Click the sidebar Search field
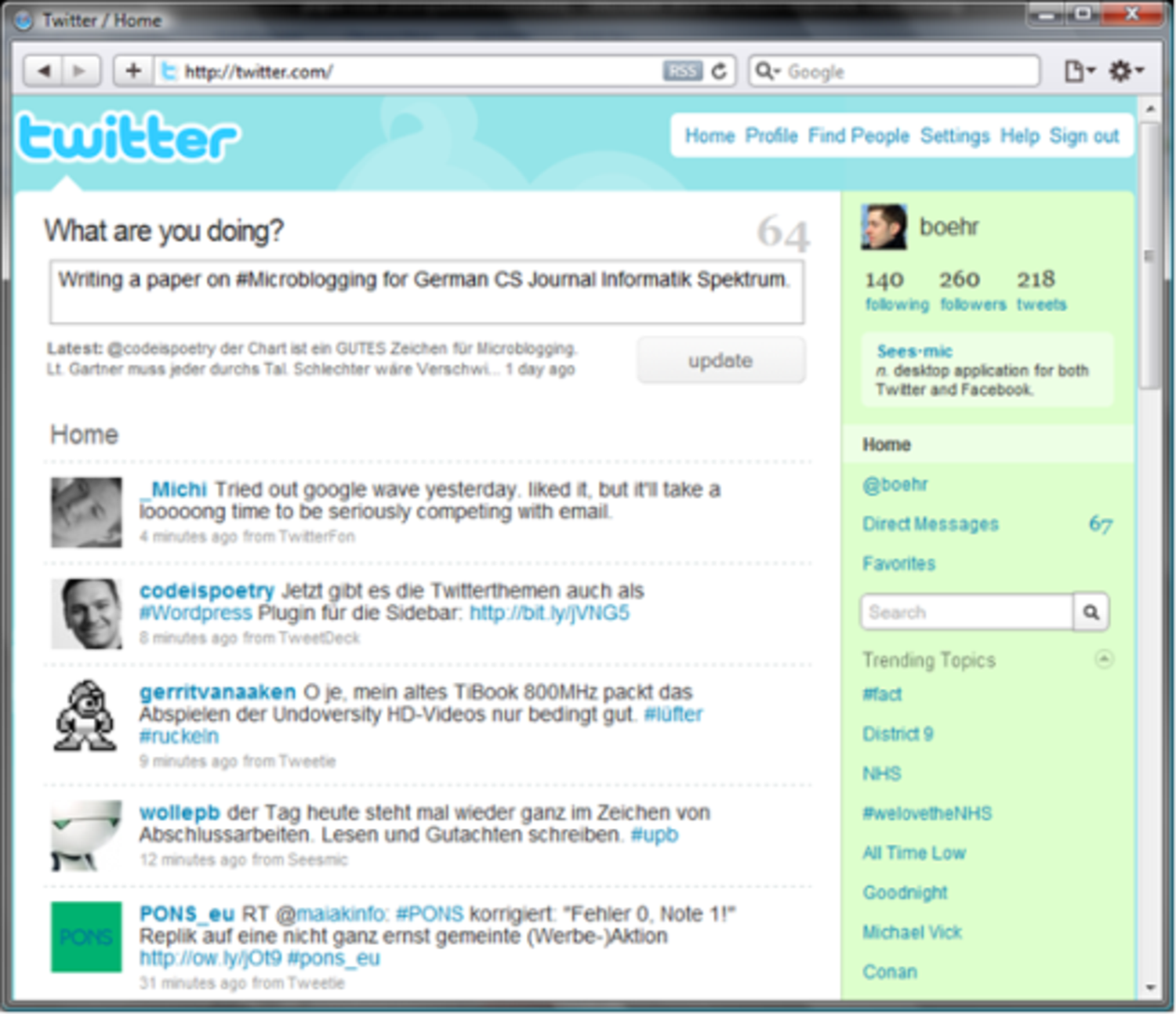 point(967,612)
